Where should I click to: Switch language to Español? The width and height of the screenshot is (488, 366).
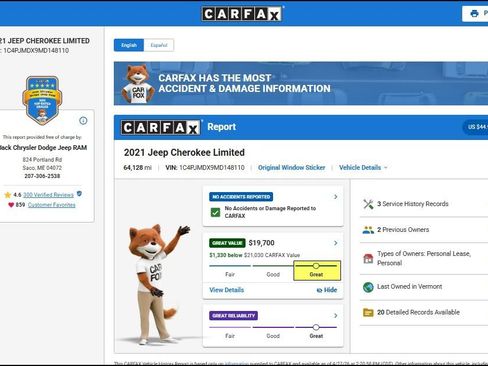point(159,45)
